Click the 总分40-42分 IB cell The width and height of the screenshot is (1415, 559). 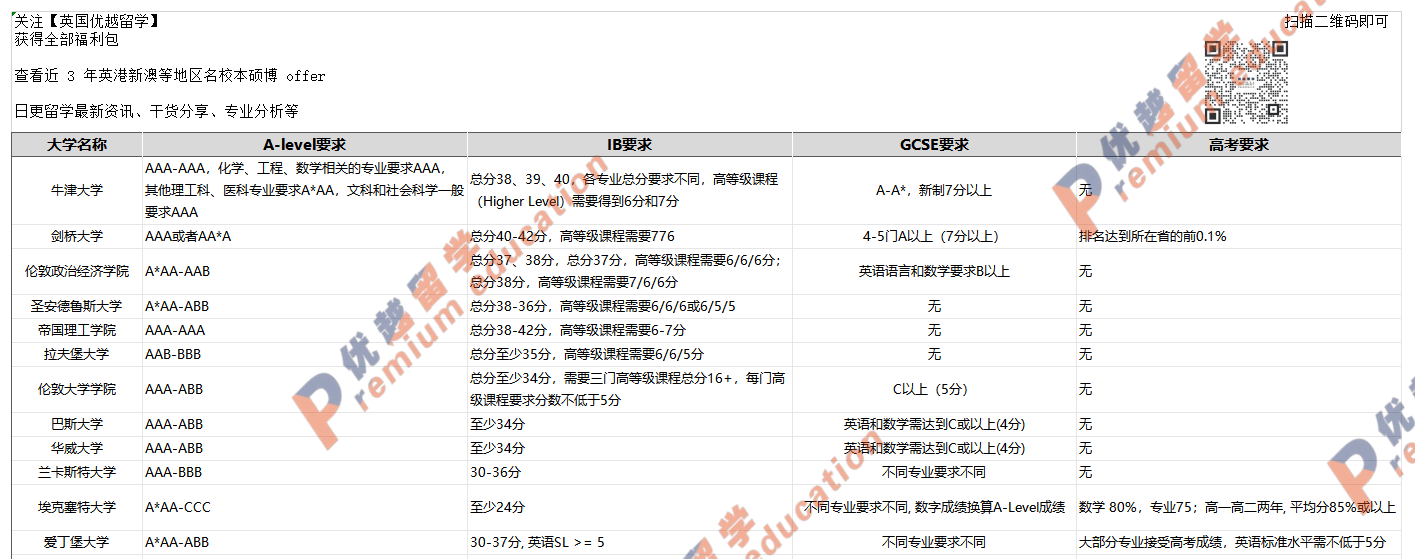click(x=630, y=236)
